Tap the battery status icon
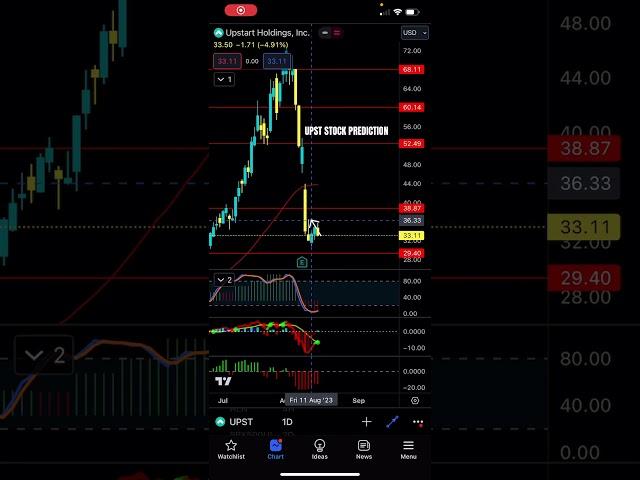The width and height of the screenshot is (640, 480). [x=412, y=12]
